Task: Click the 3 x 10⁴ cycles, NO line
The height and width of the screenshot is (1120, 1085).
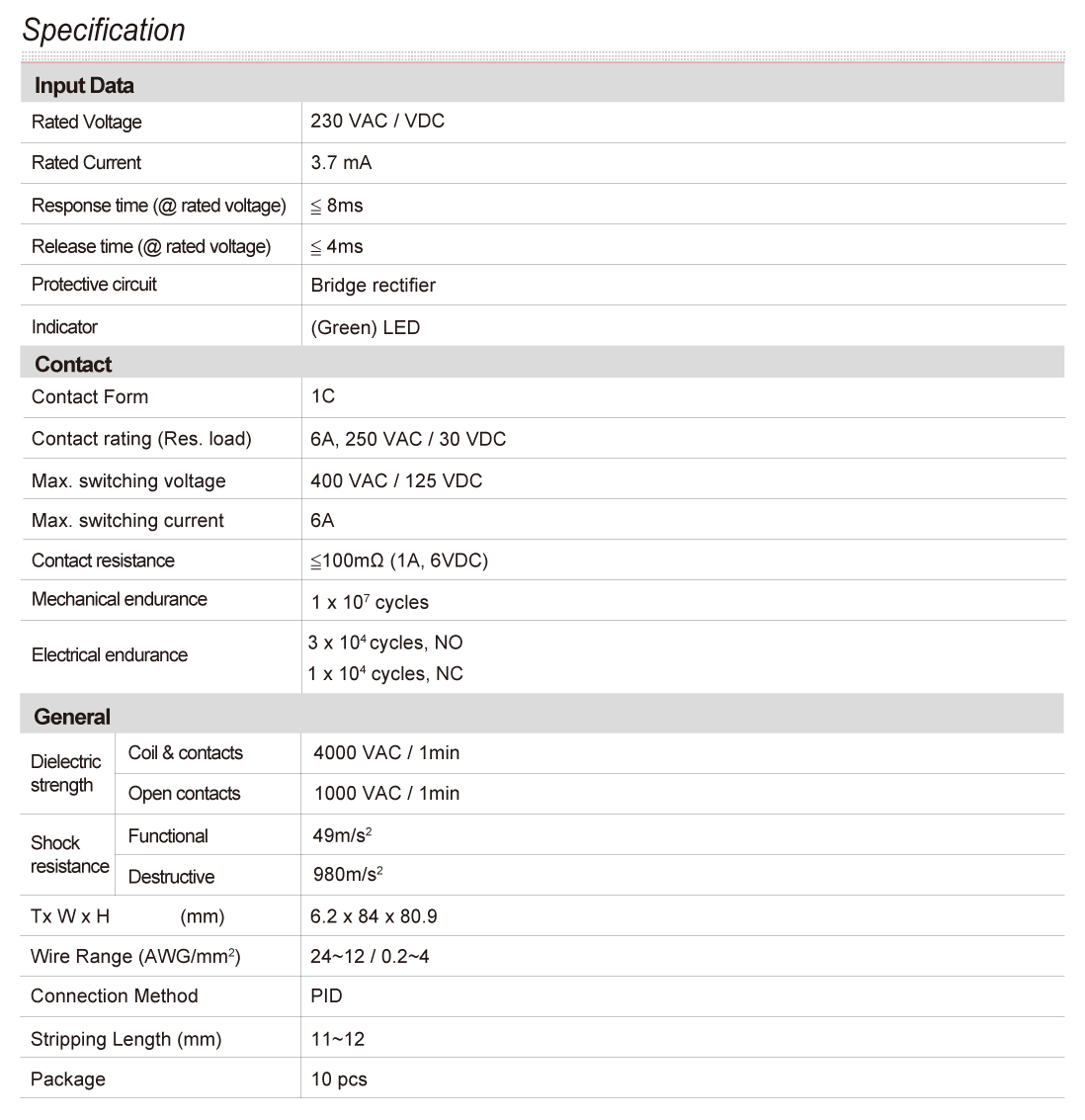Action: coord(384,643)
